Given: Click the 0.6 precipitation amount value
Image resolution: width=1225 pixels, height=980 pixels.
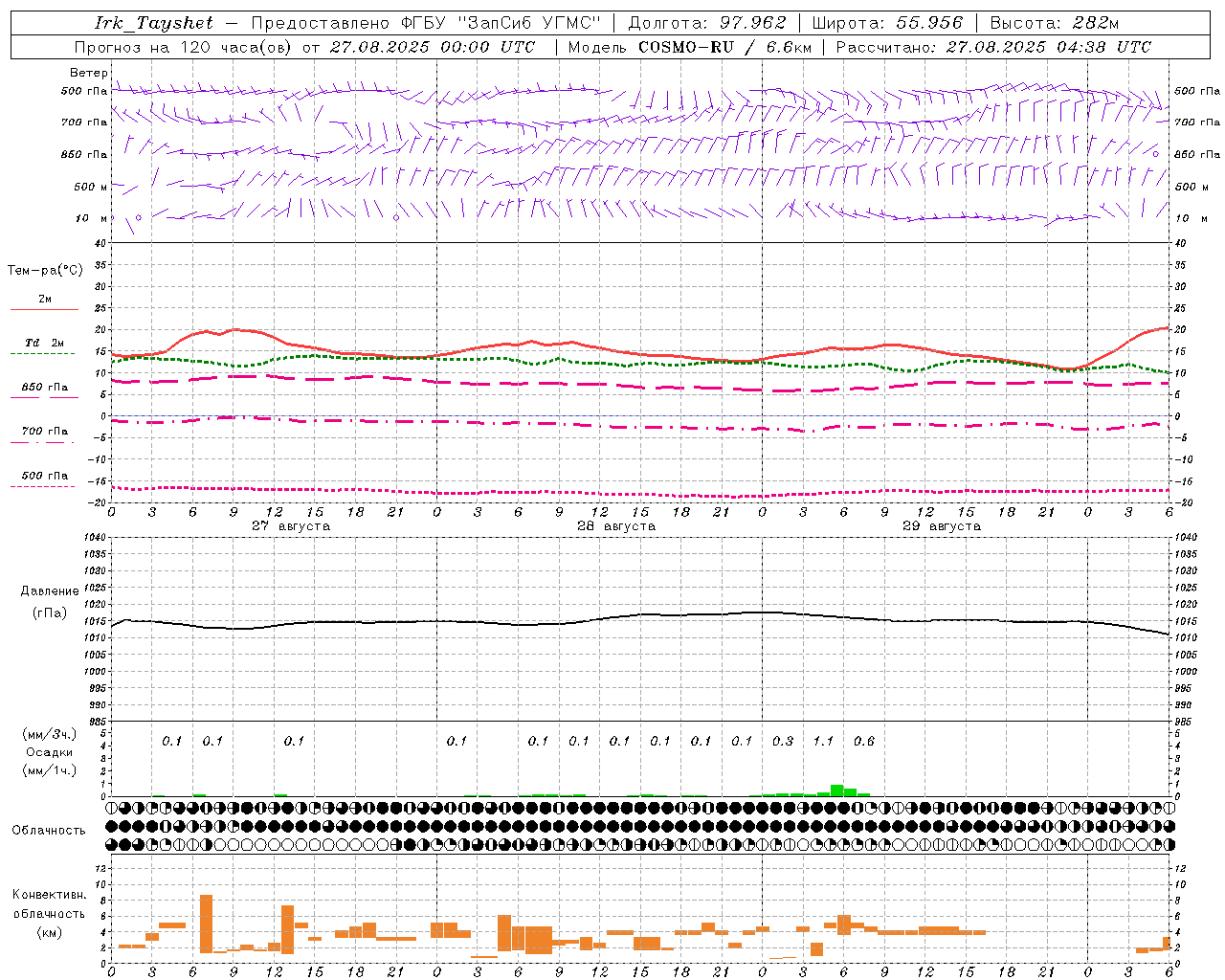Looking at the screenshot, I should coord(864,742).
